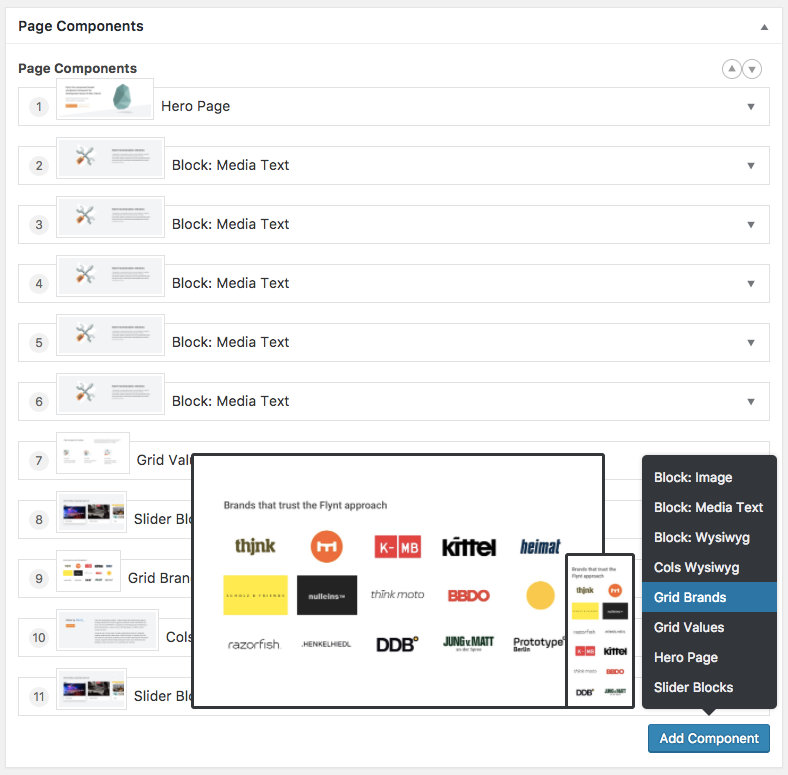This screenshot has height=775, width=788.
Task: Click the row 2 Block: Media Text title
Action: coord(230,165)
